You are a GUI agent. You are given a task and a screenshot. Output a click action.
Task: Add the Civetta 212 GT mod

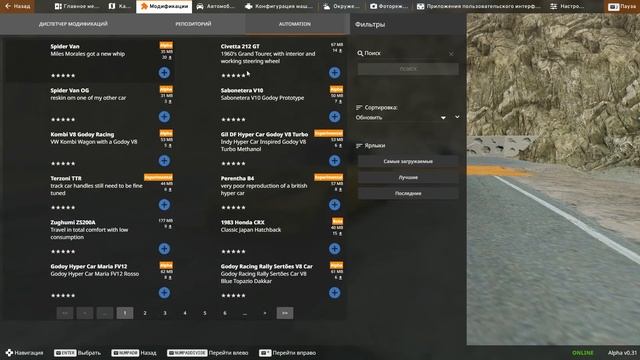pyautogui.click(x=334, y=73)
